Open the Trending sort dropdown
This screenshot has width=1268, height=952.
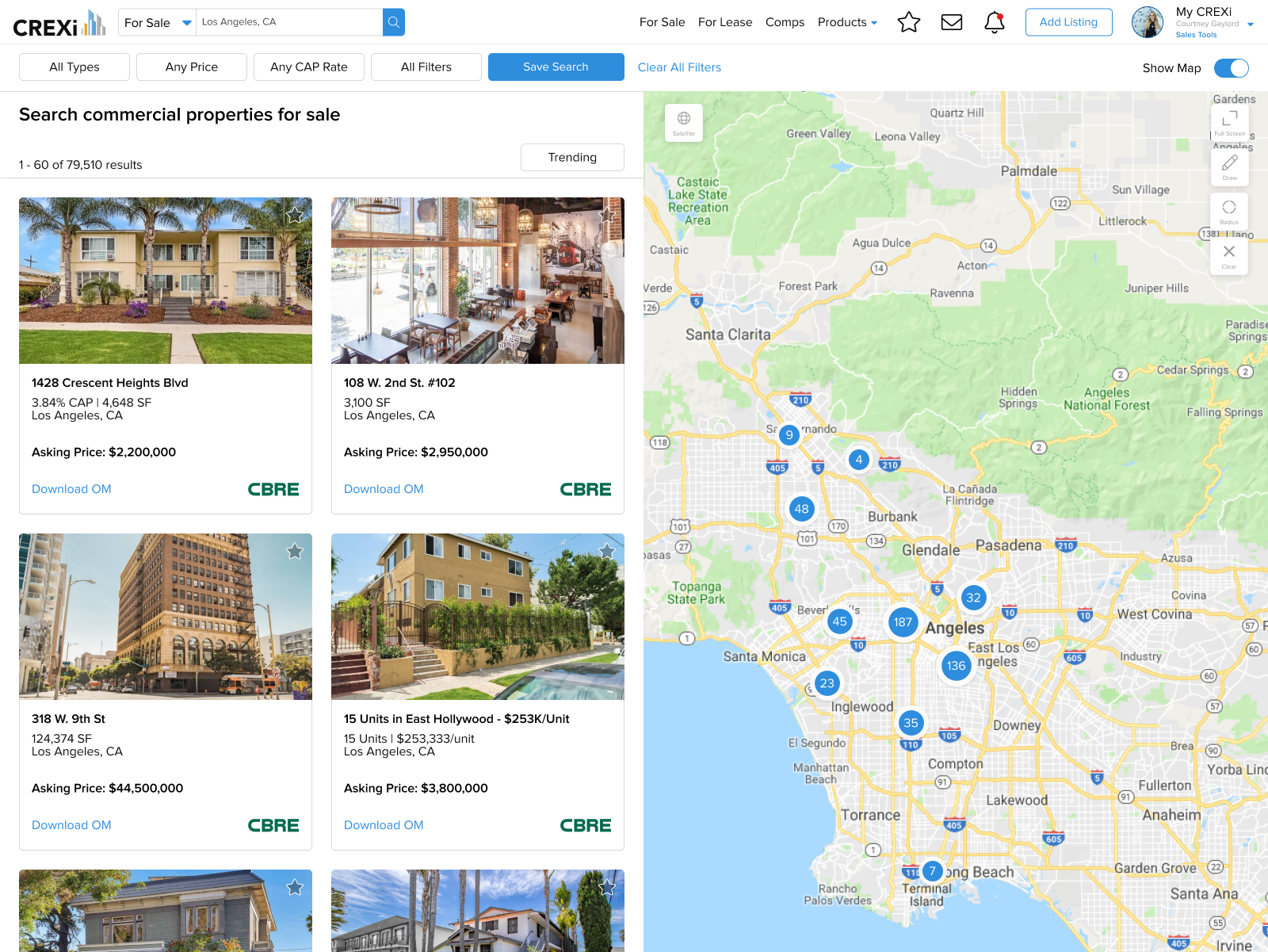point(572,157)
